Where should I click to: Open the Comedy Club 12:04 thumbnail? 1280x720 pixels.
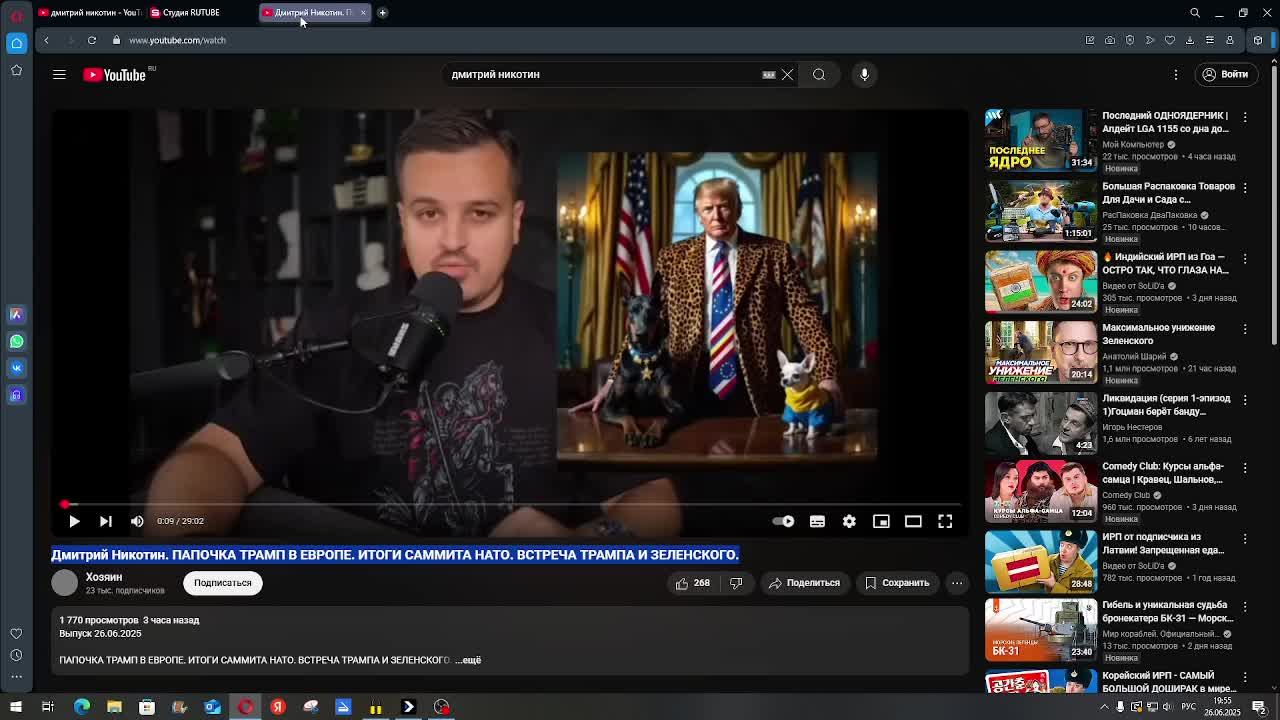[1041, 492]
